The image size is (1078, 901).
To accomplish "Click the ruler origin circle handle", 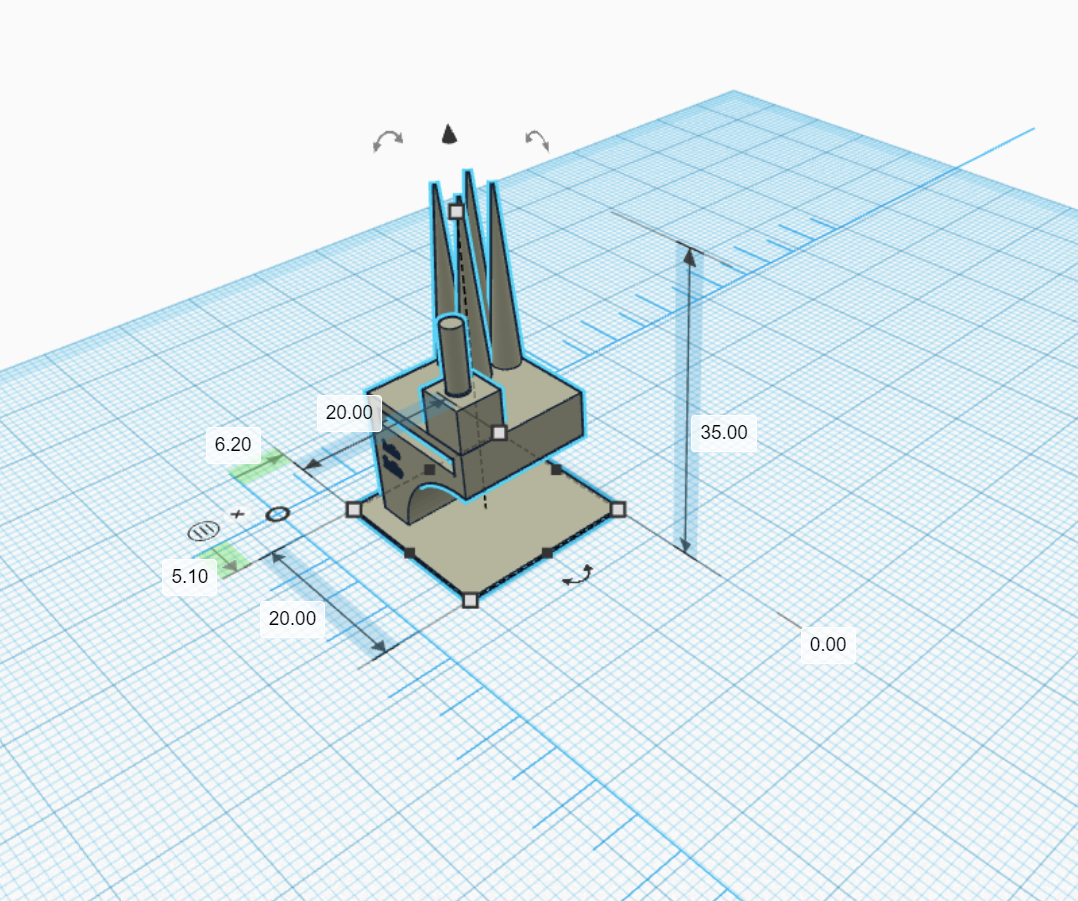I will [278, 514].
